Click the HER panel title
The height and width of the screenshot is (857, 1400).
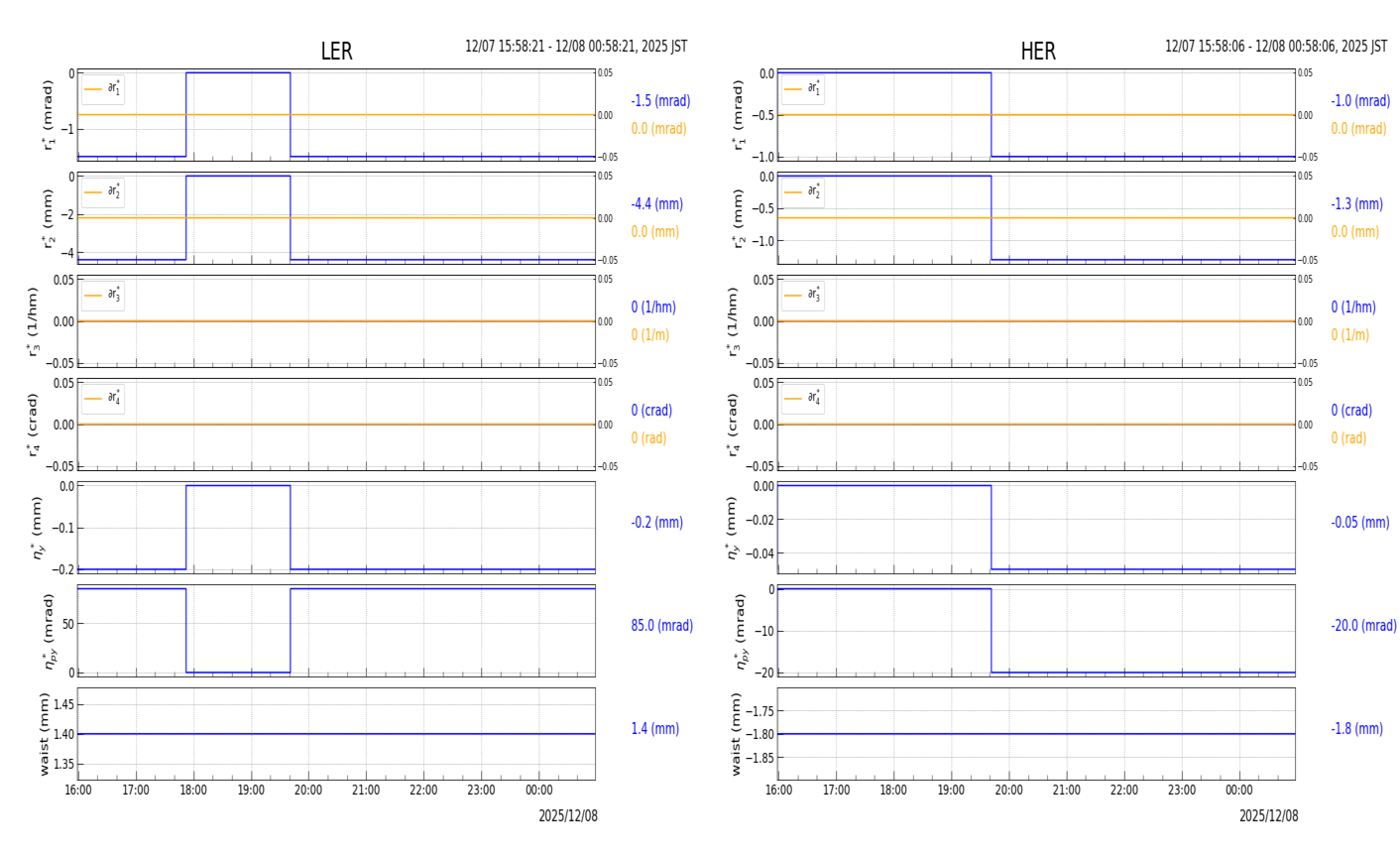pyautogui.click(x=1038, y=52)
